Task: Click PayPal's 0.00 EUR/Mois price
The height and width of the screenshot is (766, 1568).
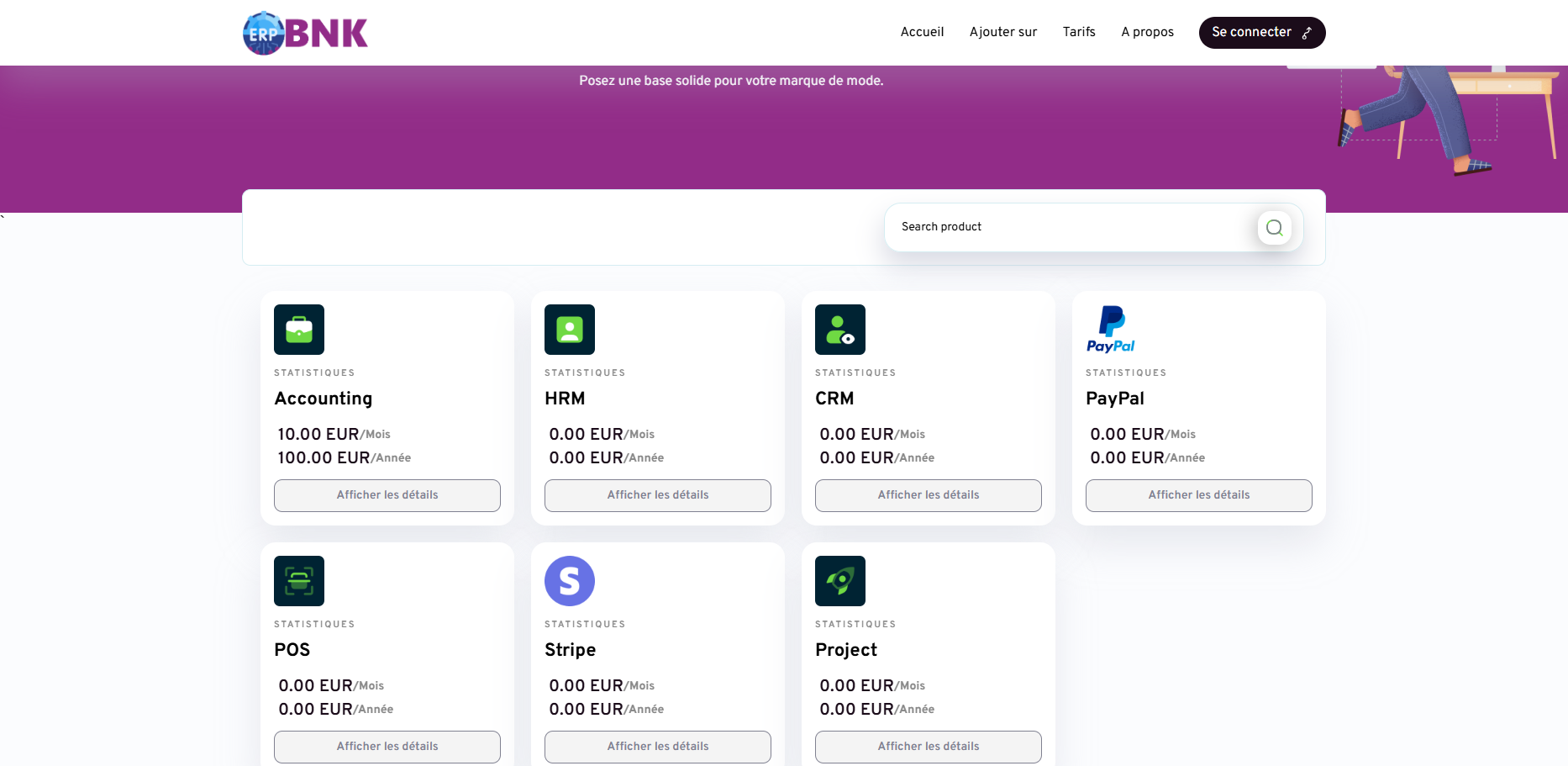Action: 1143,434
